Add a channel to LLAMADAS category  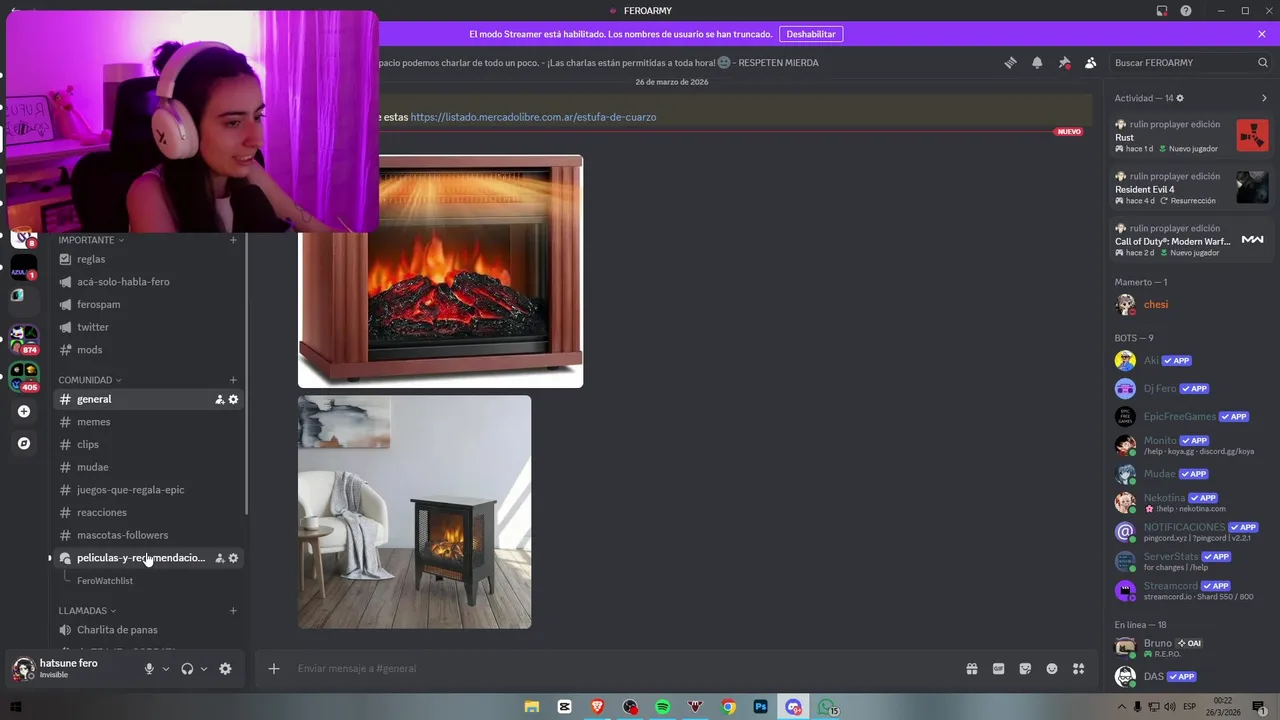(233, 610)
